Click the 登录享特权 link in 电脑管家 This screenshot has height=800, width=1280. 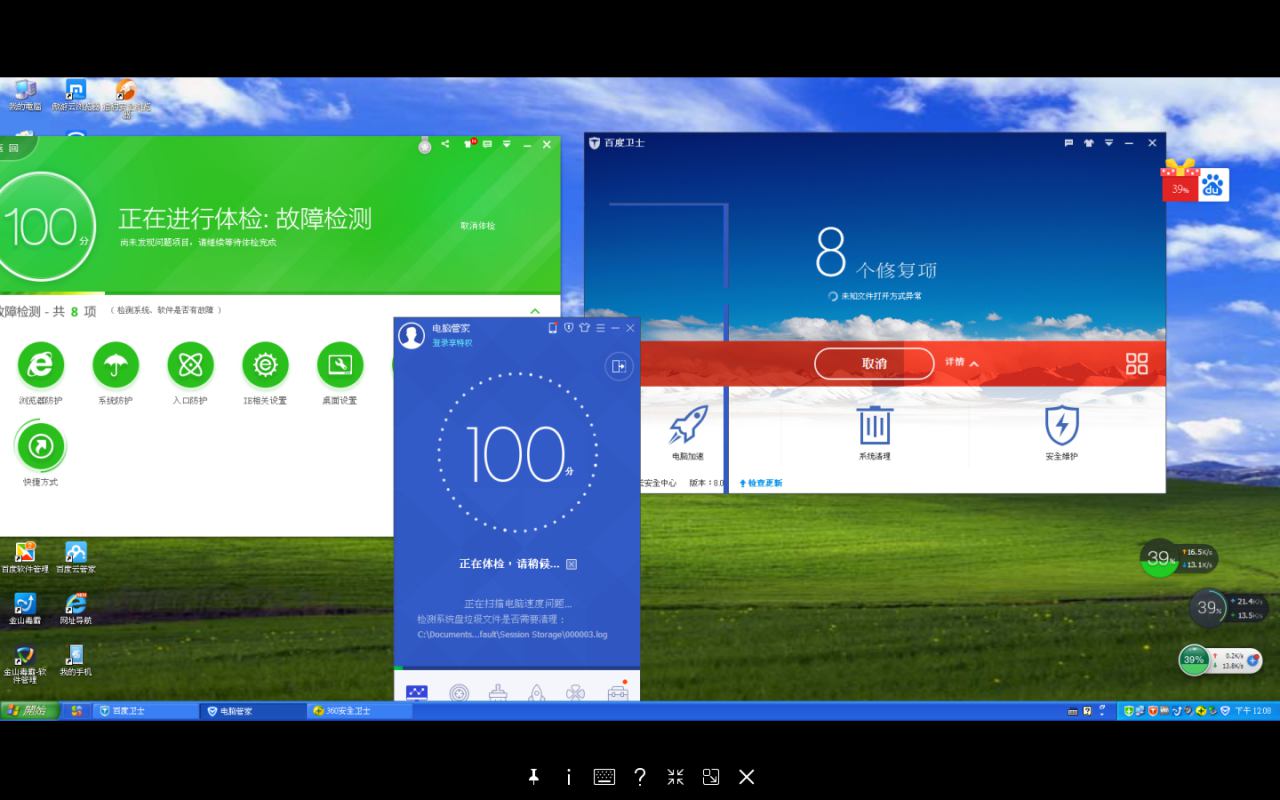pos(452,343)
